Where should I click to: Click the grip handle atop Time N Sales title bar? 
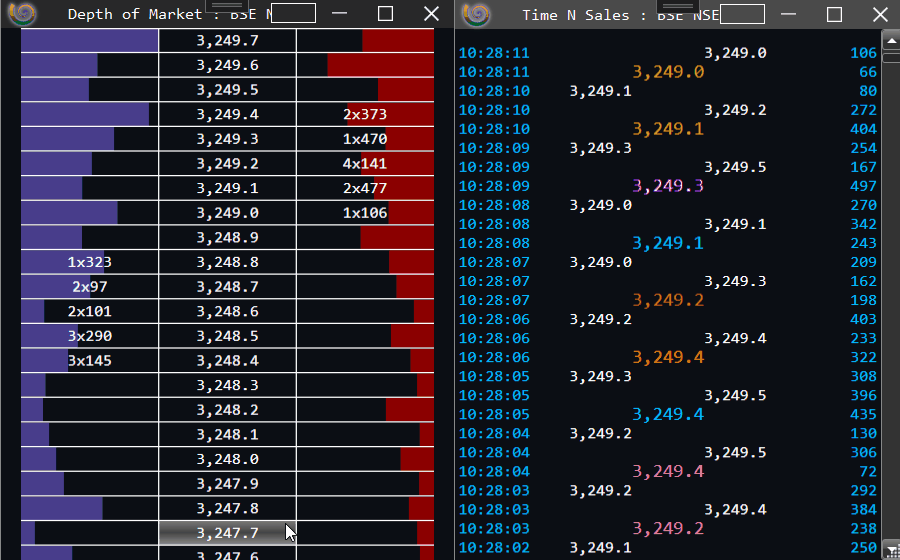[x=677, y=6]
